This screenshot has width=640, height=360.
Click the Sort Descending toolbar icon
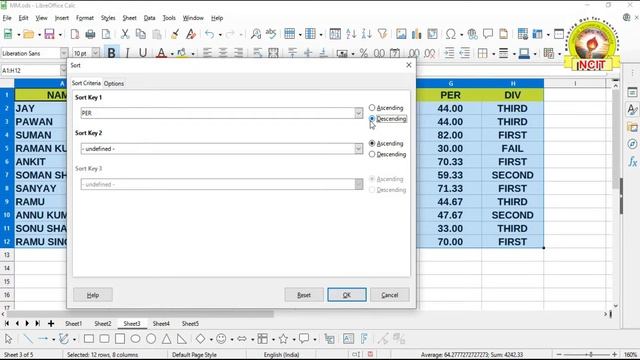coord(367,34)
